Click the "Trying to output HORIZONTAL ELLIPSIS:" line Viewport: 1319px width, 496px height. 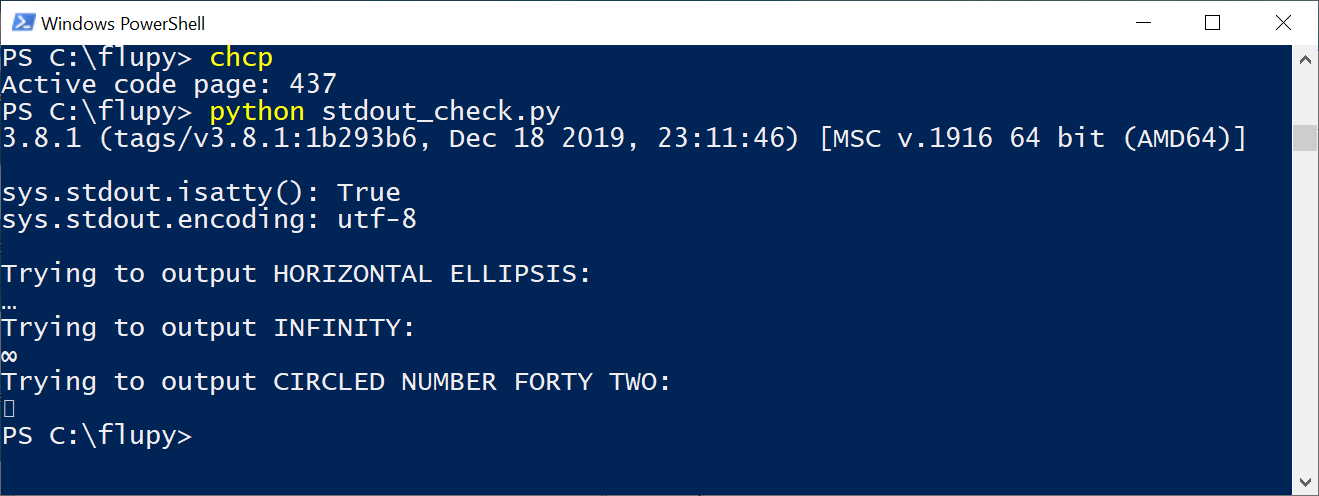pos(297,274)
